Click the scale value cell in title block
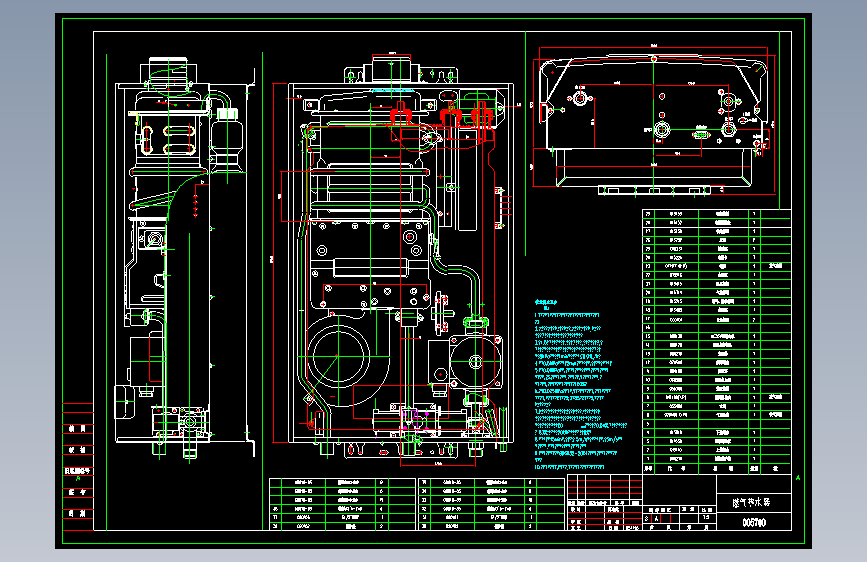 click(x=706, y=518)
